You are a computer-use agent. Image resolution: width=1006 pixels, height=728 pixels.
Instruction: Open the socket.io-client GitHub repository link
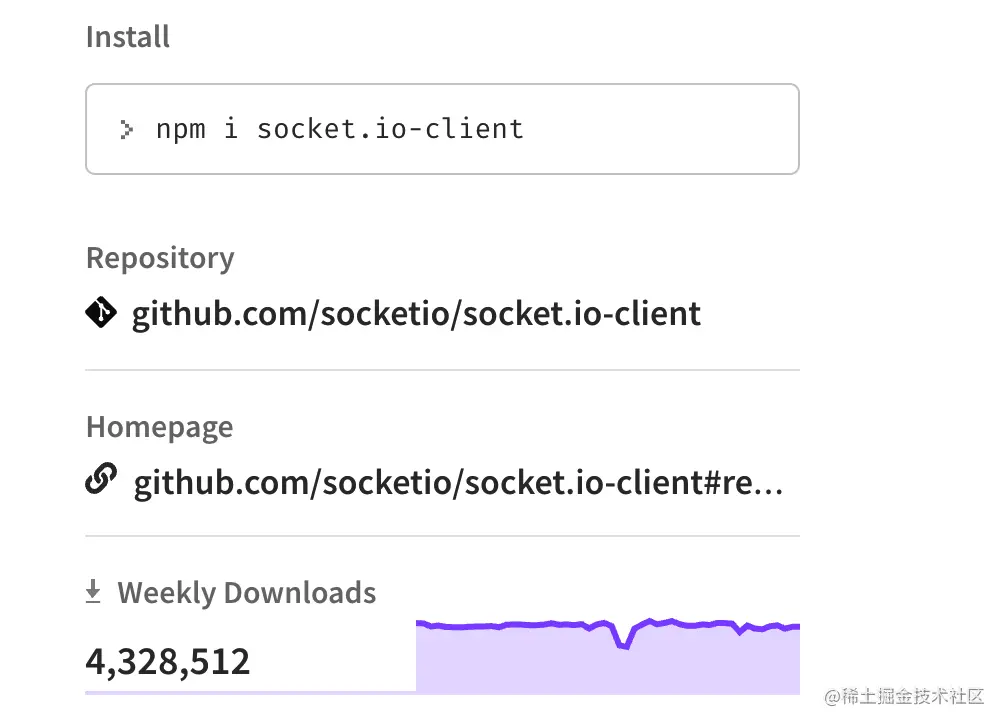[416, 314]
